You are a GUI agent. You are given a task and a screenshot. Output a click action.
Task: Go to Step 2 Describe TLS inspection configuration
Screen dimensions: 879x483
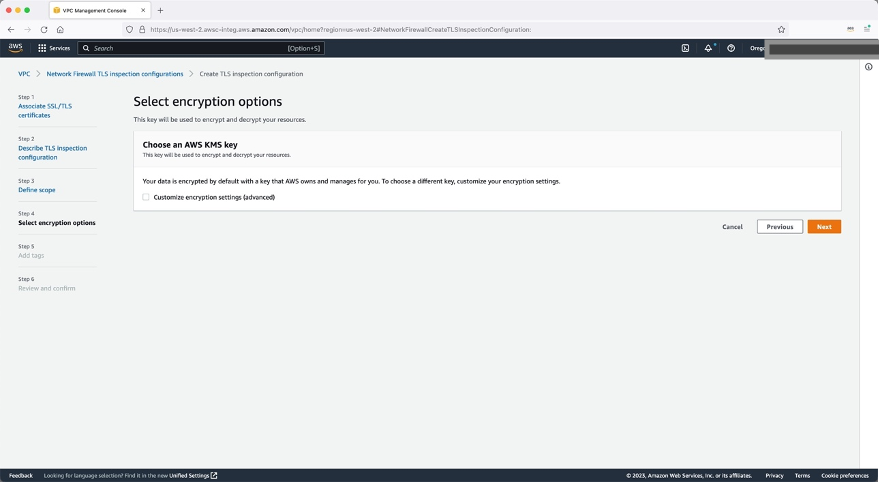[x=53, y=152]
